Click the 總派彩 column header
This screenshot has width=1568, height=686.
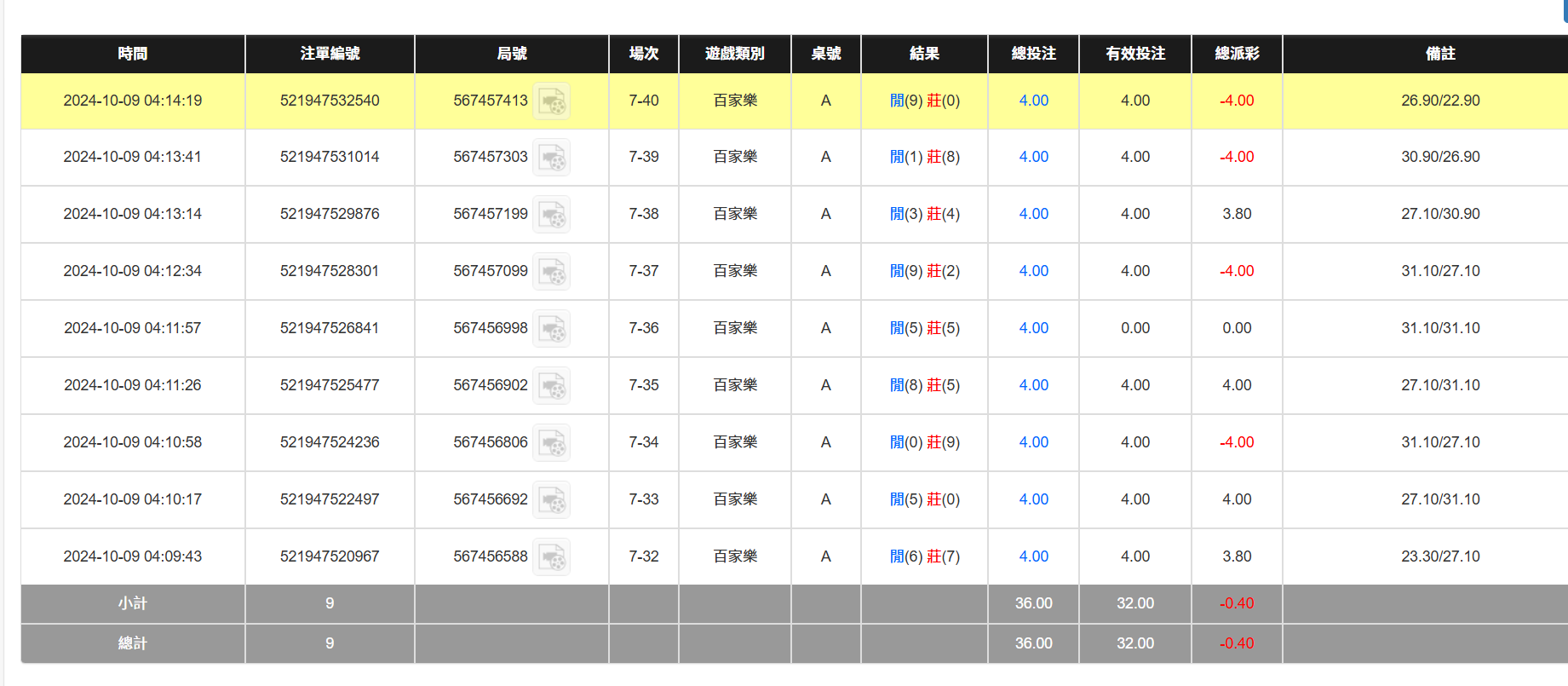1237,54
